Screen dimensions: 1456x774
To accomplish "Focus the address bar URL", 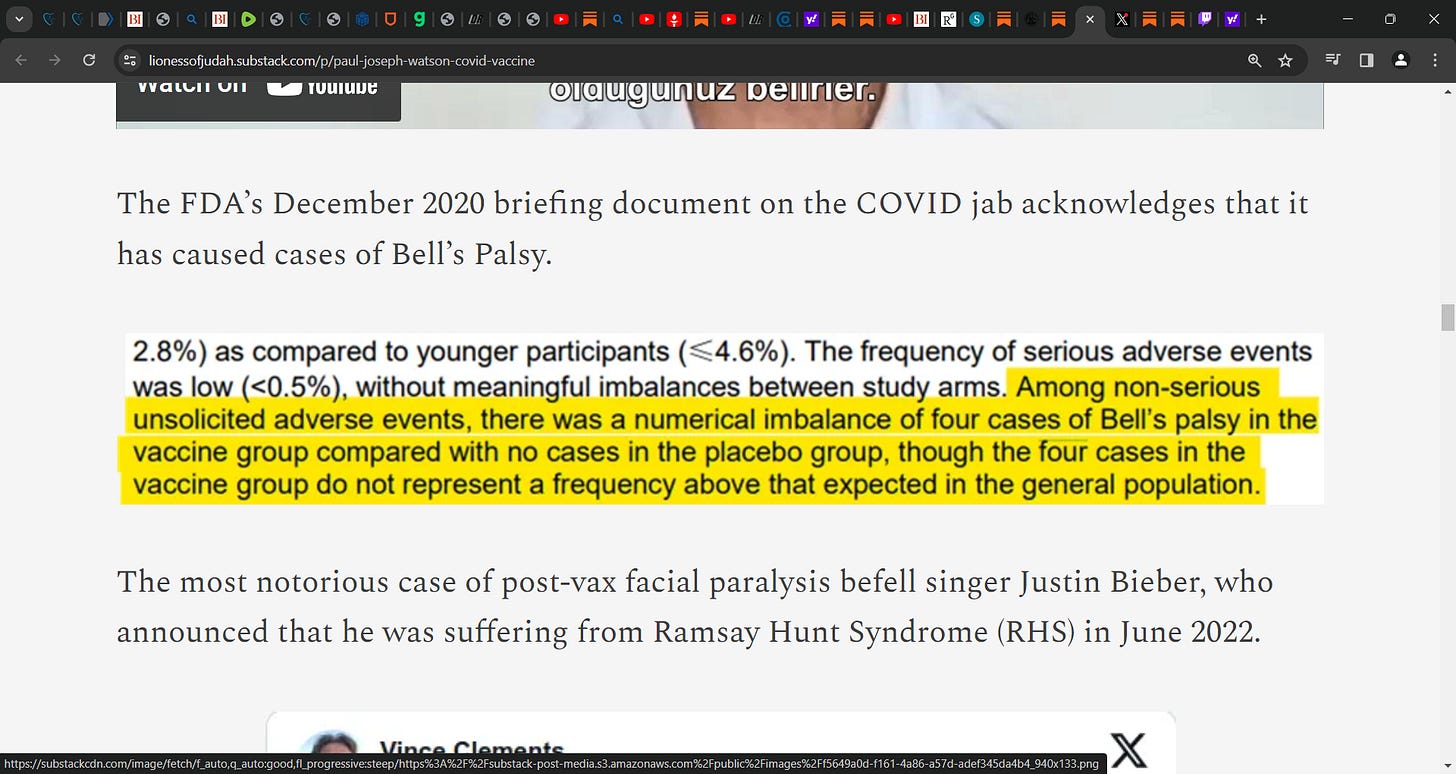I will click(342, 61).
